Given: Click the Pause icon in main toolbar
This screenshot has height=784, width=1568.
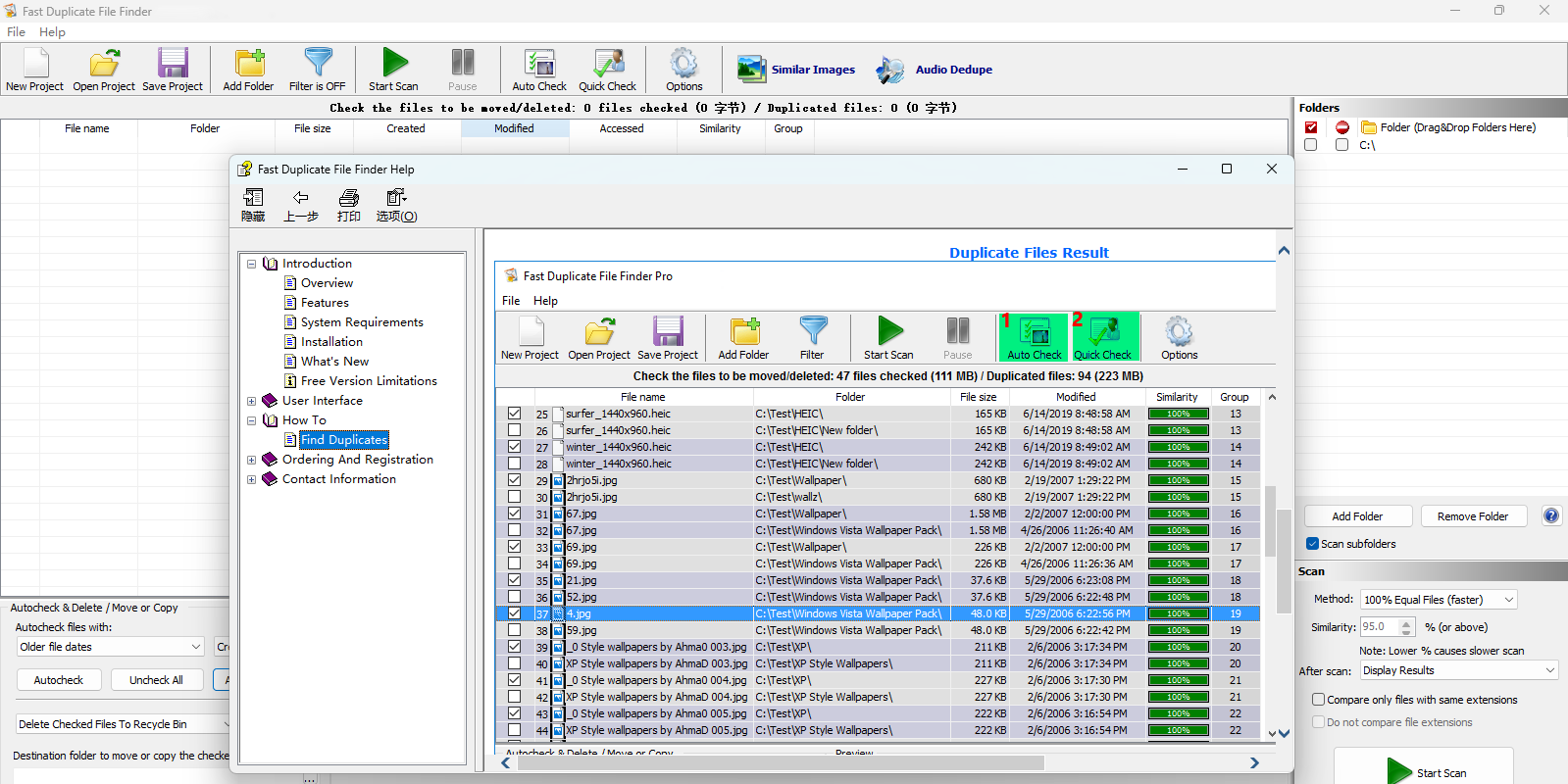Looking at the screenshot, I should [x=463, y=63].
